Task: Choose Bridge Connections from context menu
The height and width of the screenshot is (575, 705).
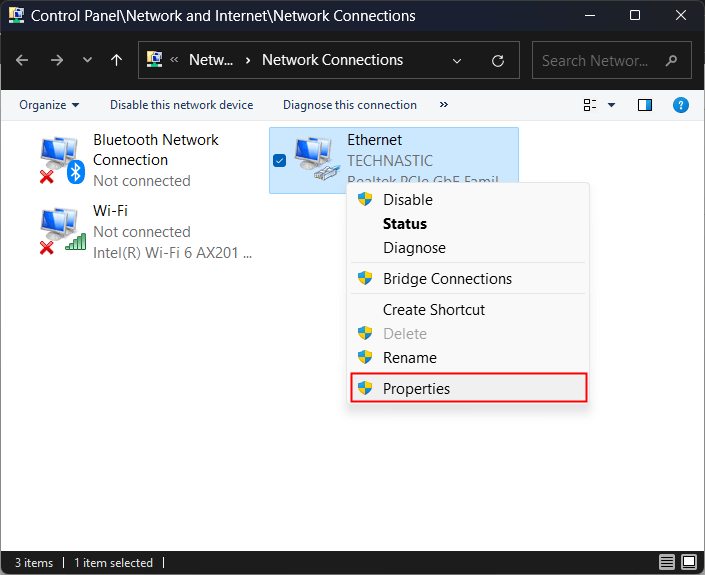Action: pyautogui.click(x=468, y=279)
